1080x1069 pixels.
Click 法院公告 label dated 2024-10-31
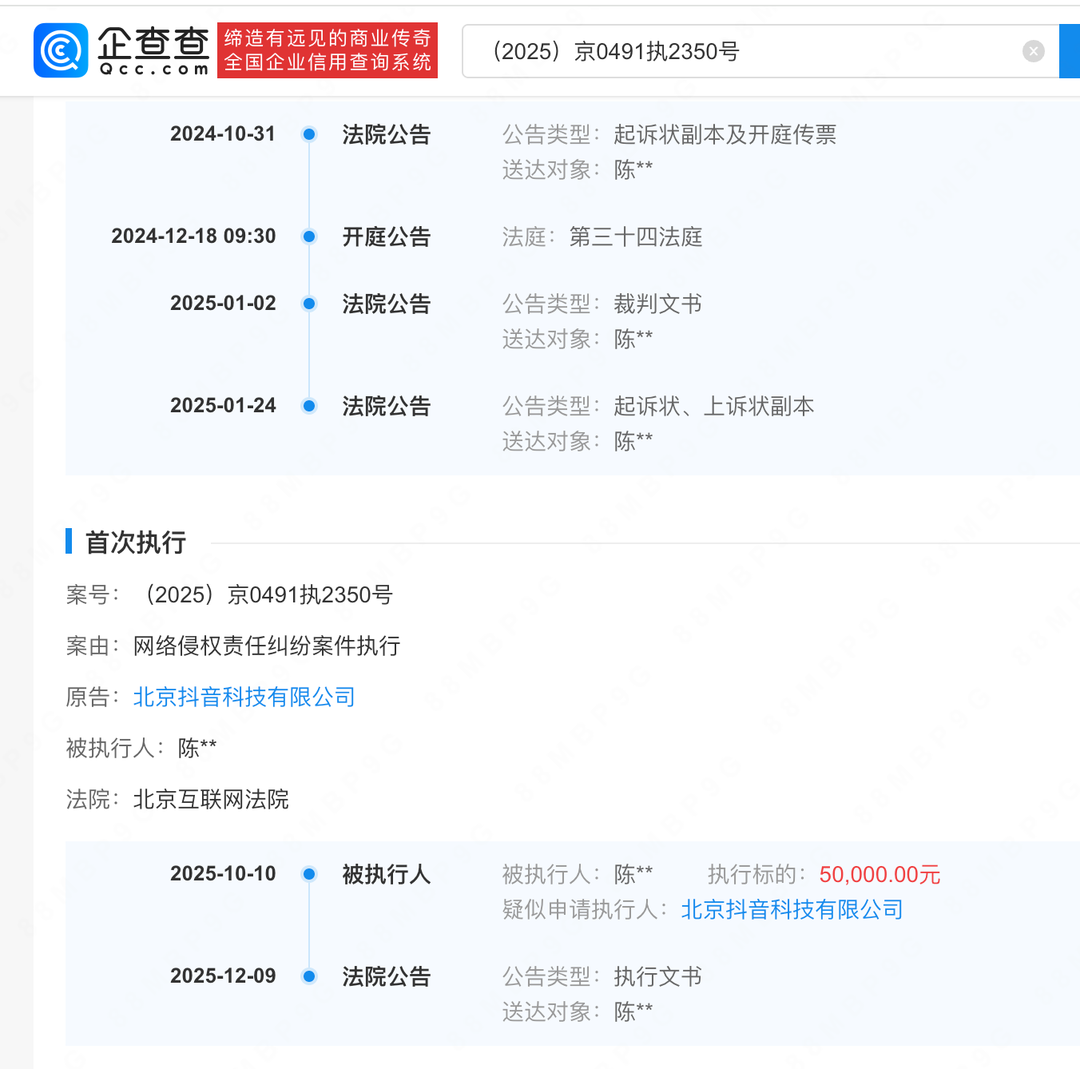[386, 135]
